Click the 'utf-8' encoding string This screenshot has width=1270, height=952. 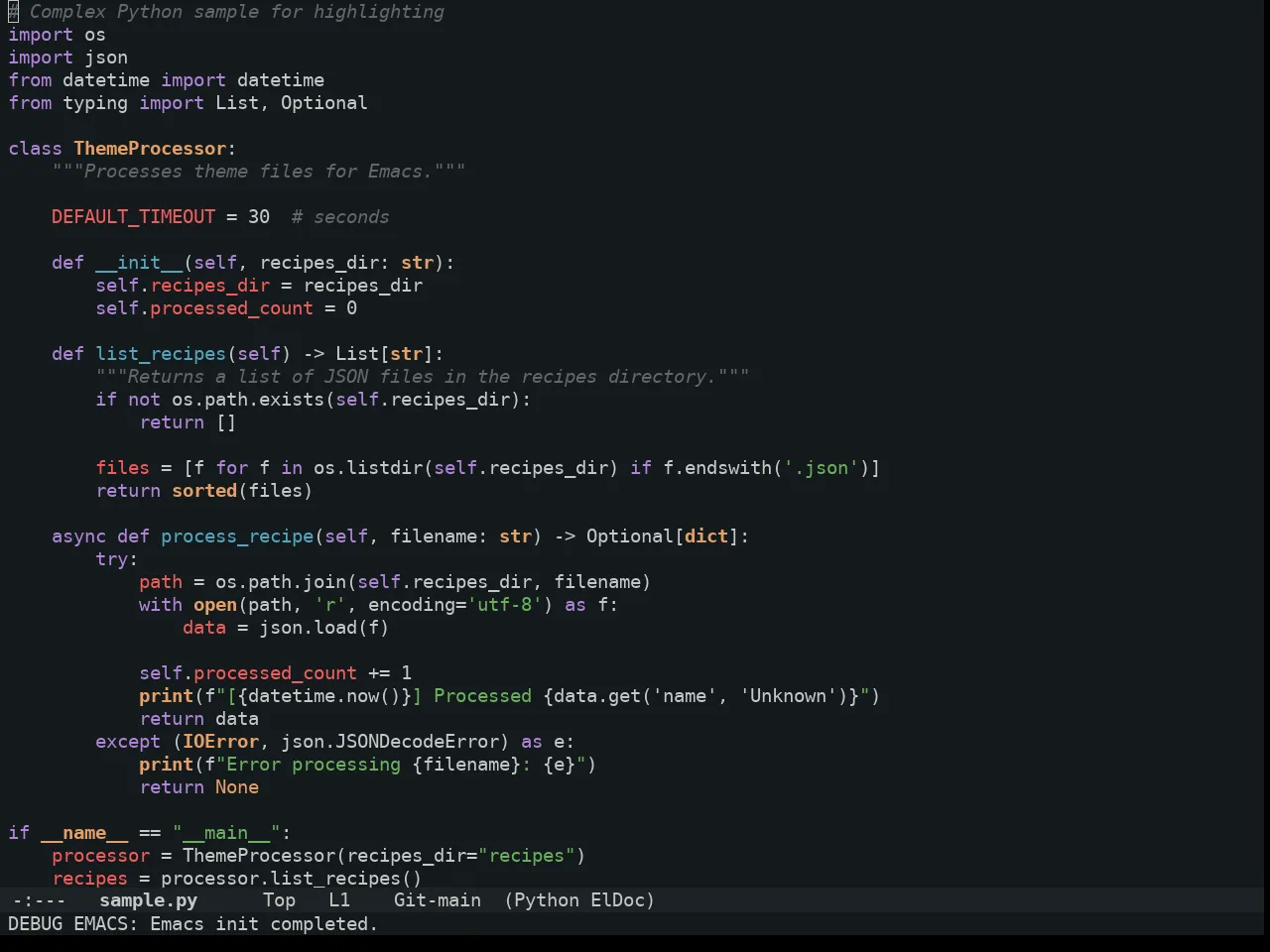coord(504,605)
